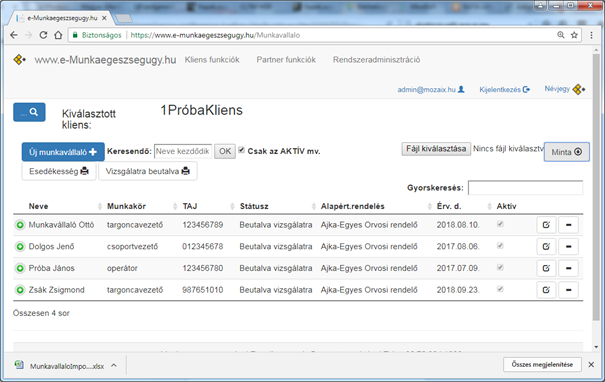Open Partner funkciók menu
605x382 pixels.
pos(286,60)
